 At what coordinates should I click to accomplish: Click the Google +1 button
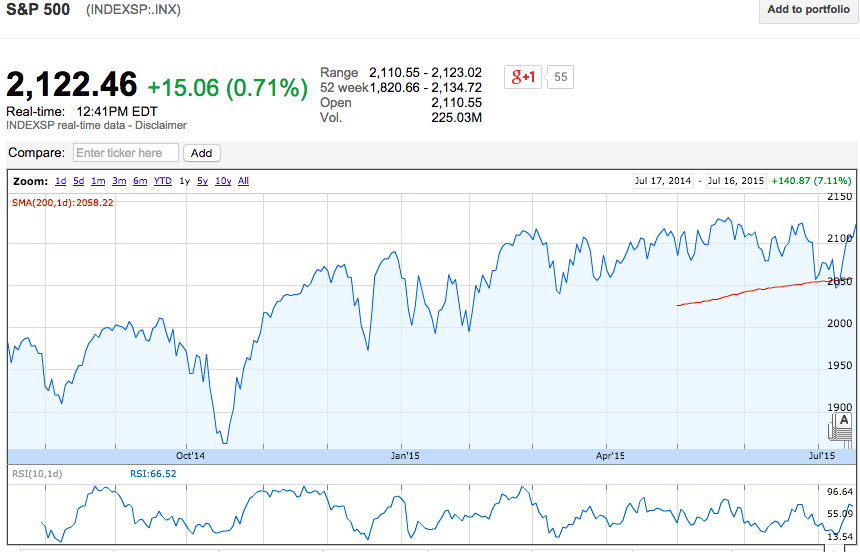coord(523,77)
